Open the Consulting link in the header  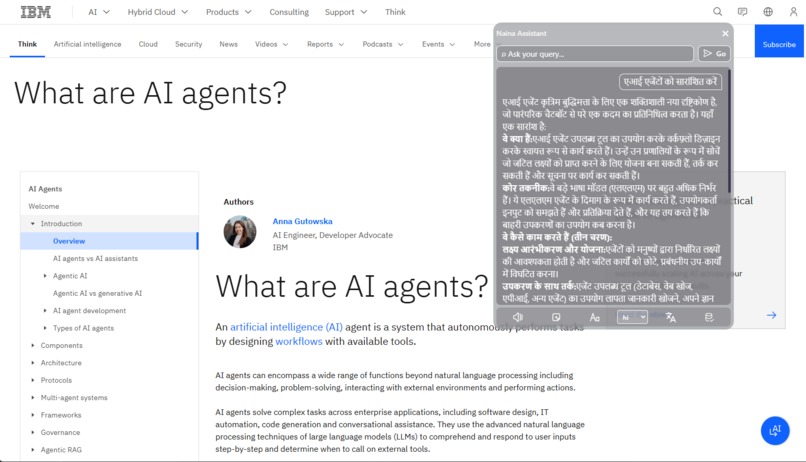pyautogui.click(x=289, y=12)
